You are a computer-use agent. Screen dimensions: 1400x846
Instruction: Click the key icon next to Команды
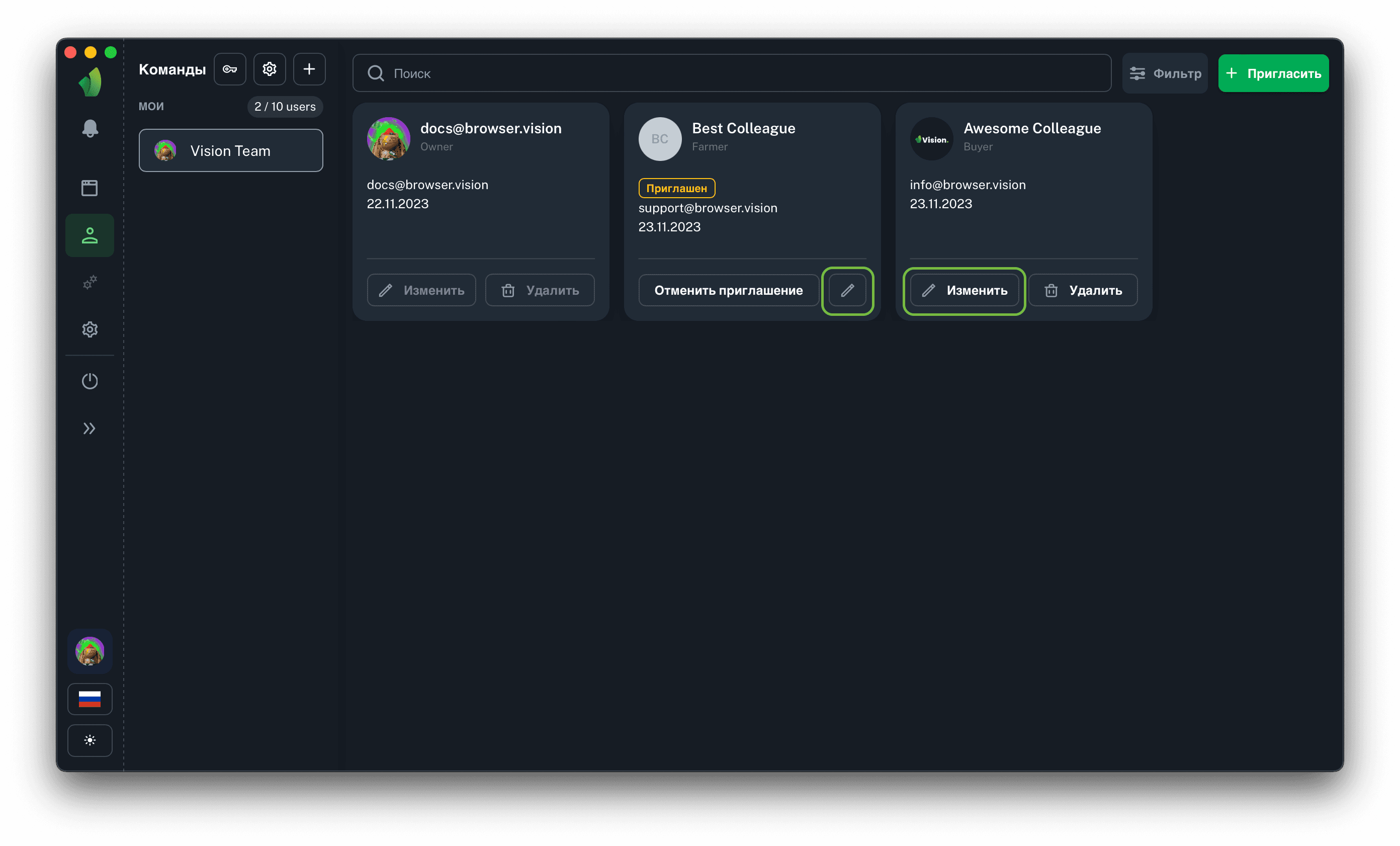click(x=229, y=69)
